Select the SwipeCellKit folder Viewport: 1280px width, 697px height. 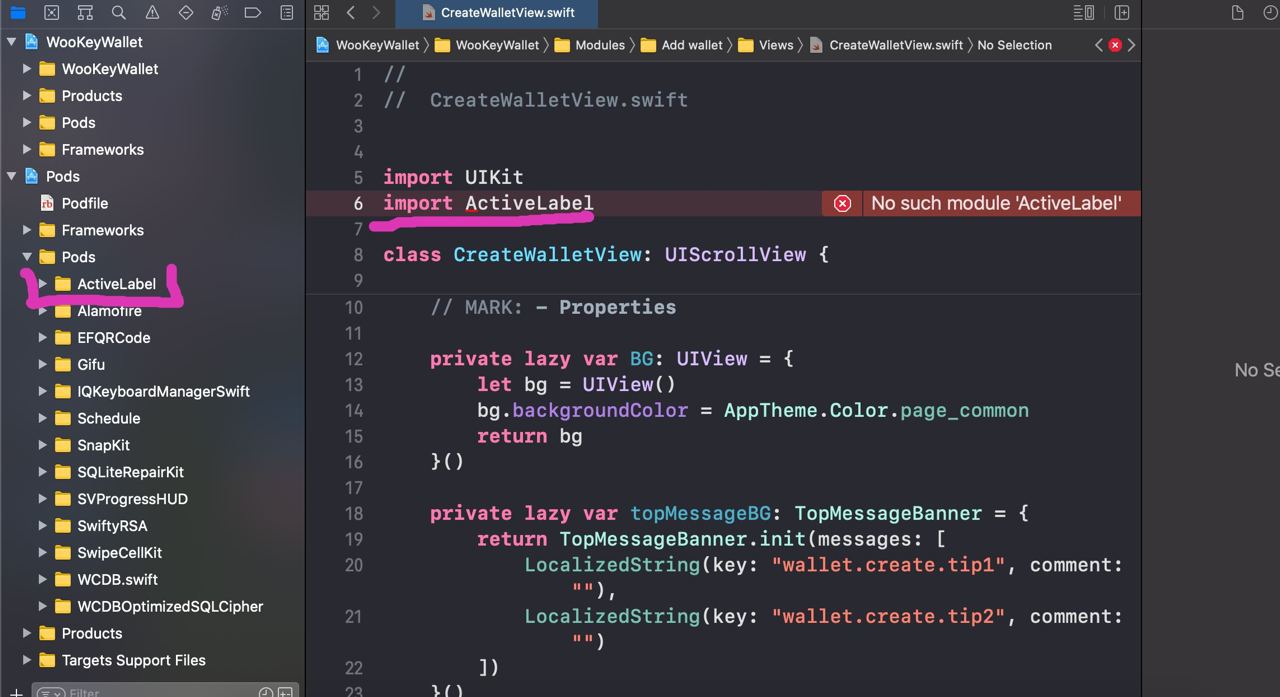click(x=119, y=553)
